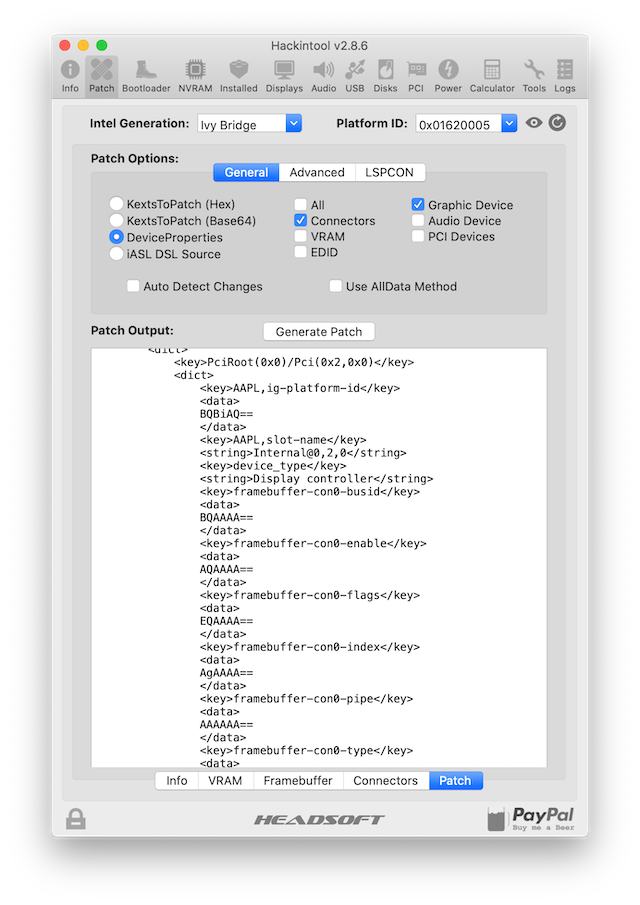Click the EQAAAA== data value
The width and height of the screenshot is (640, 905).
226,621
